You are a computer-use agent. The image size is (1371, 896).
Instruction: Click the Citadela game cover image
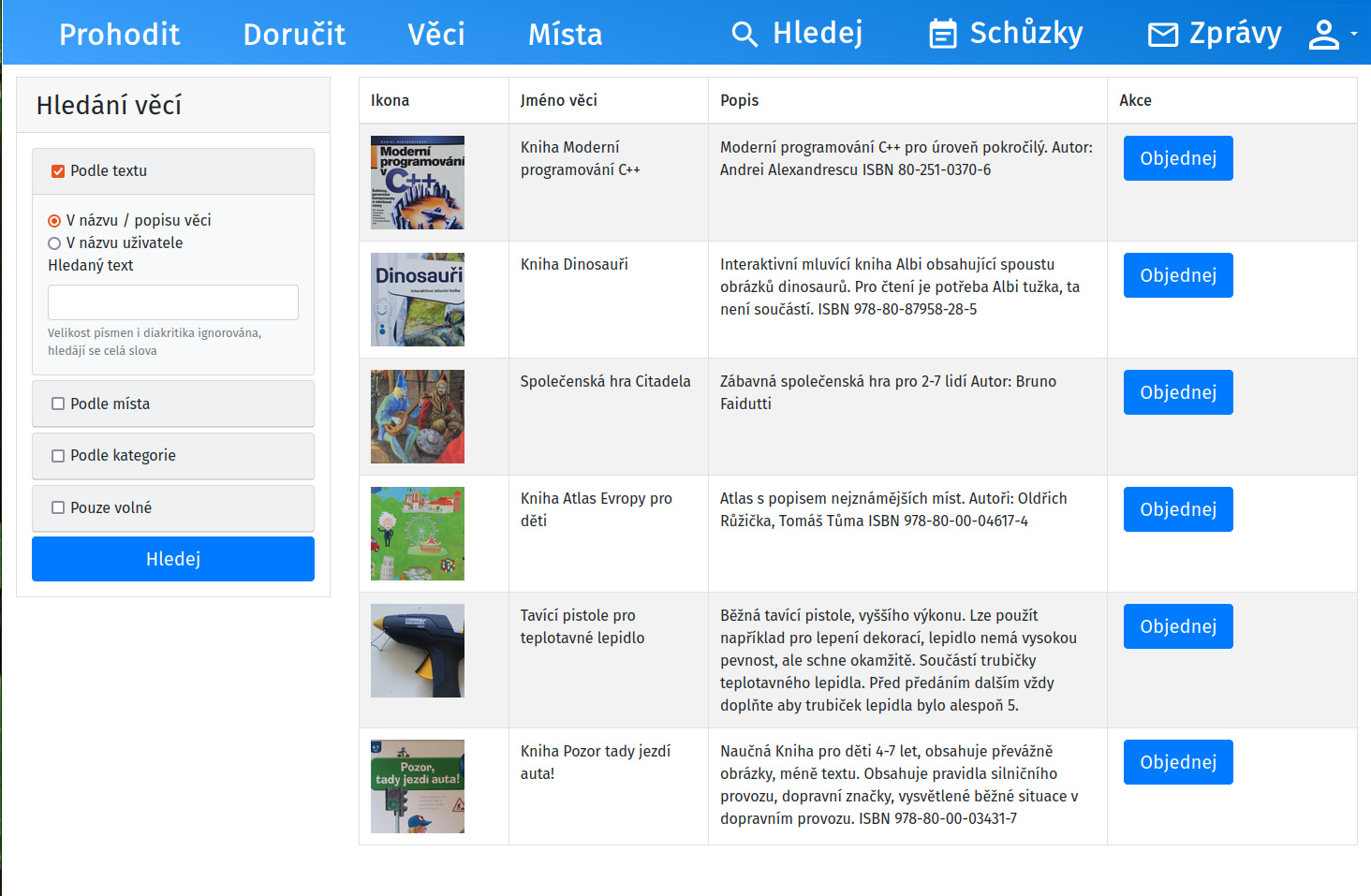418,417
